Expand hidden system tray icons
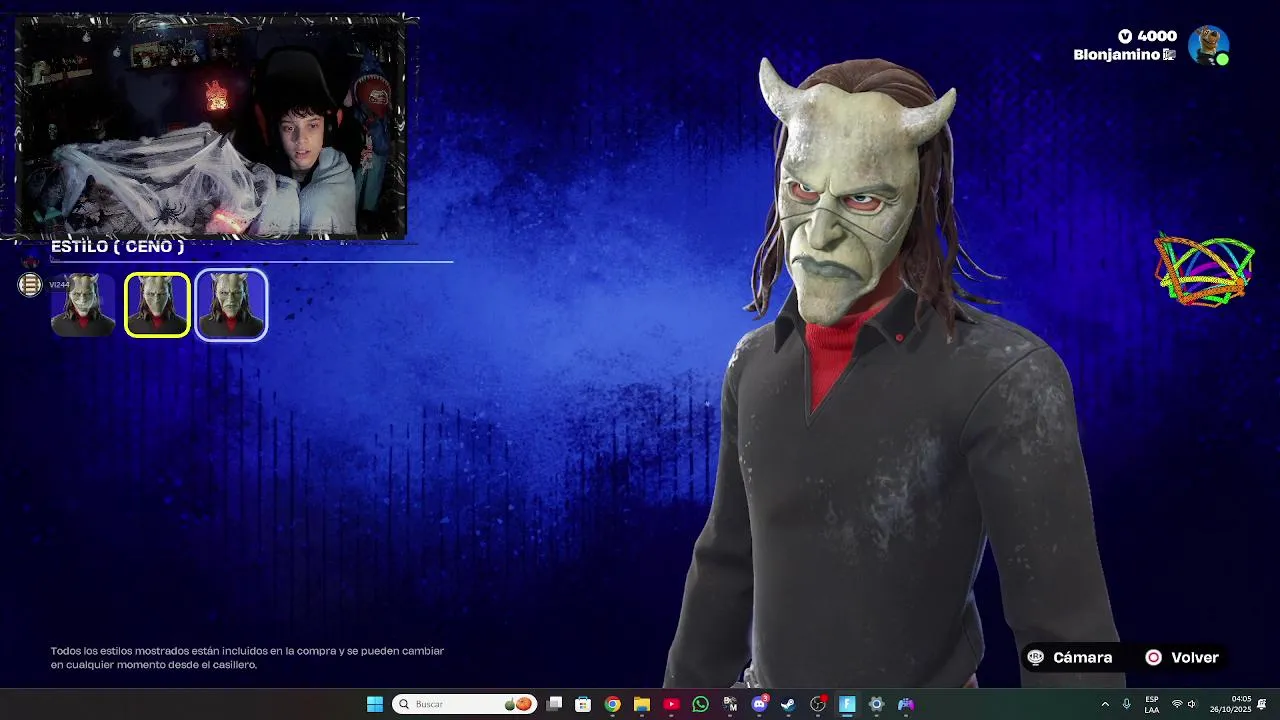This screenshot has width=1280, height=720. click(1105, 704)
